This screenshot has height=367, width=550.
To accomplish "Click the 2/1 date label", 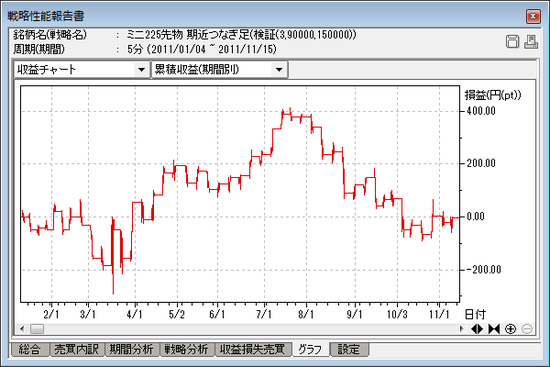I will [x=52, y=314].
